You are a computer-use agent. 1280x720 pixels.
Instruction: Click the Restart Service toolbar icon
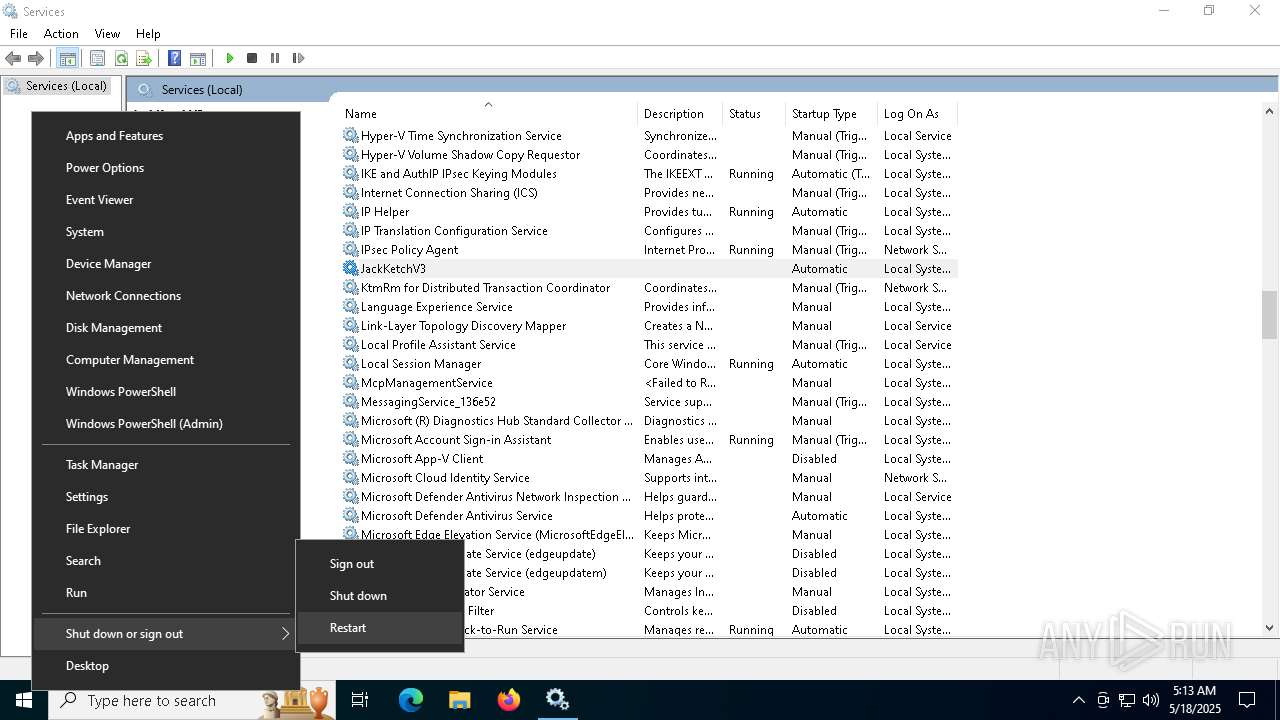pos(298,58)
